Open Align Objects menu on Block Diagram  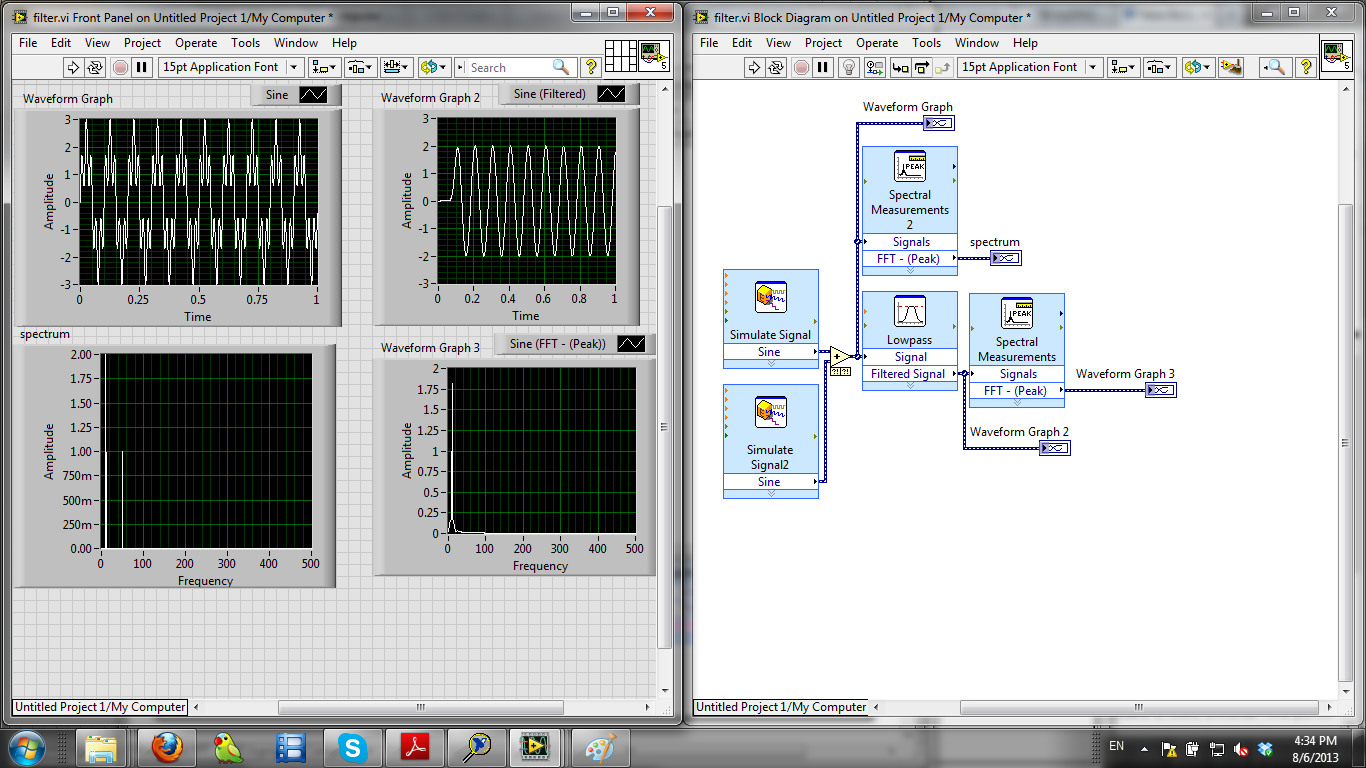point(1123,67)
